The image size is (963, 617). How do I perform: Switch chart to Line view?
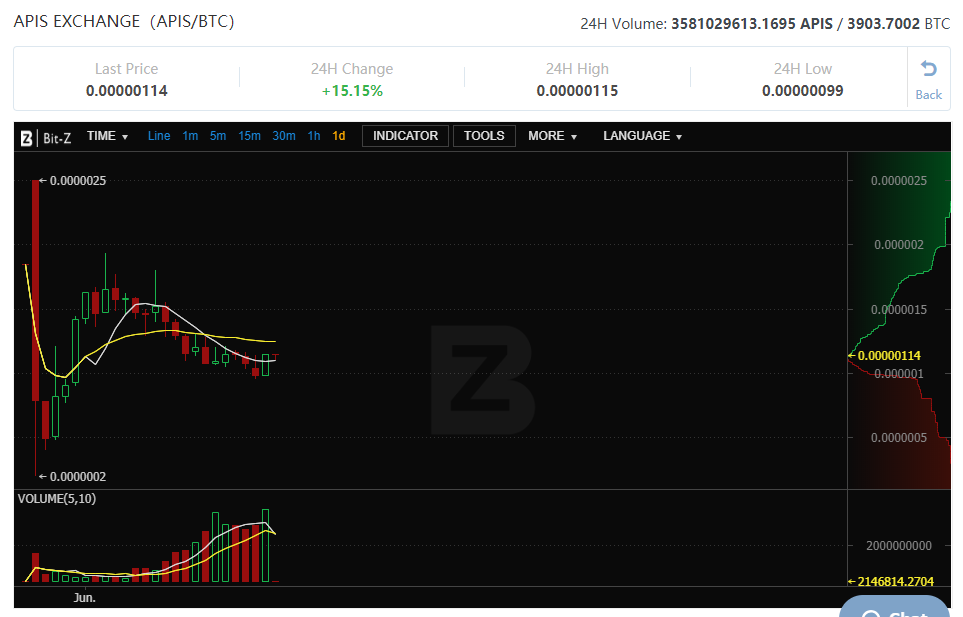(159, 136)
